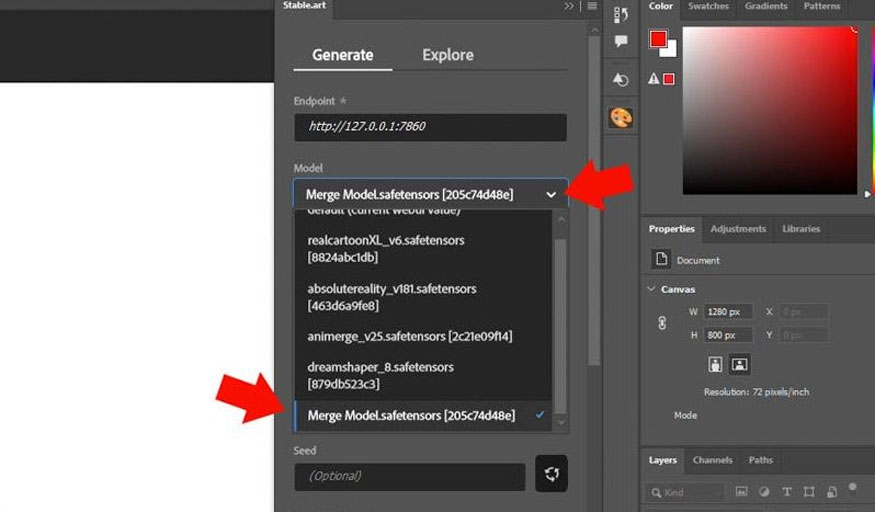Open the Learn/Actions clock-triangle panel icon
Image resolution: width=875 pixels, height=512 pixels.
tap(621, 79)
